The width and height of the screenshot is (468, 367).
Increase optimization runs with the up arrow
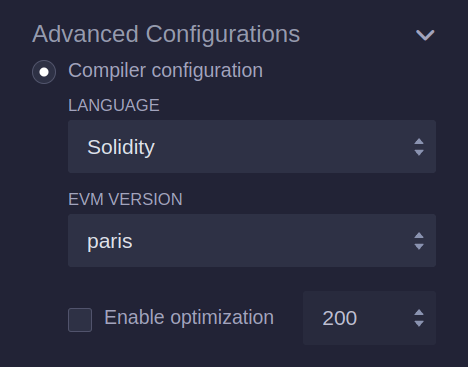pos(419,312)
